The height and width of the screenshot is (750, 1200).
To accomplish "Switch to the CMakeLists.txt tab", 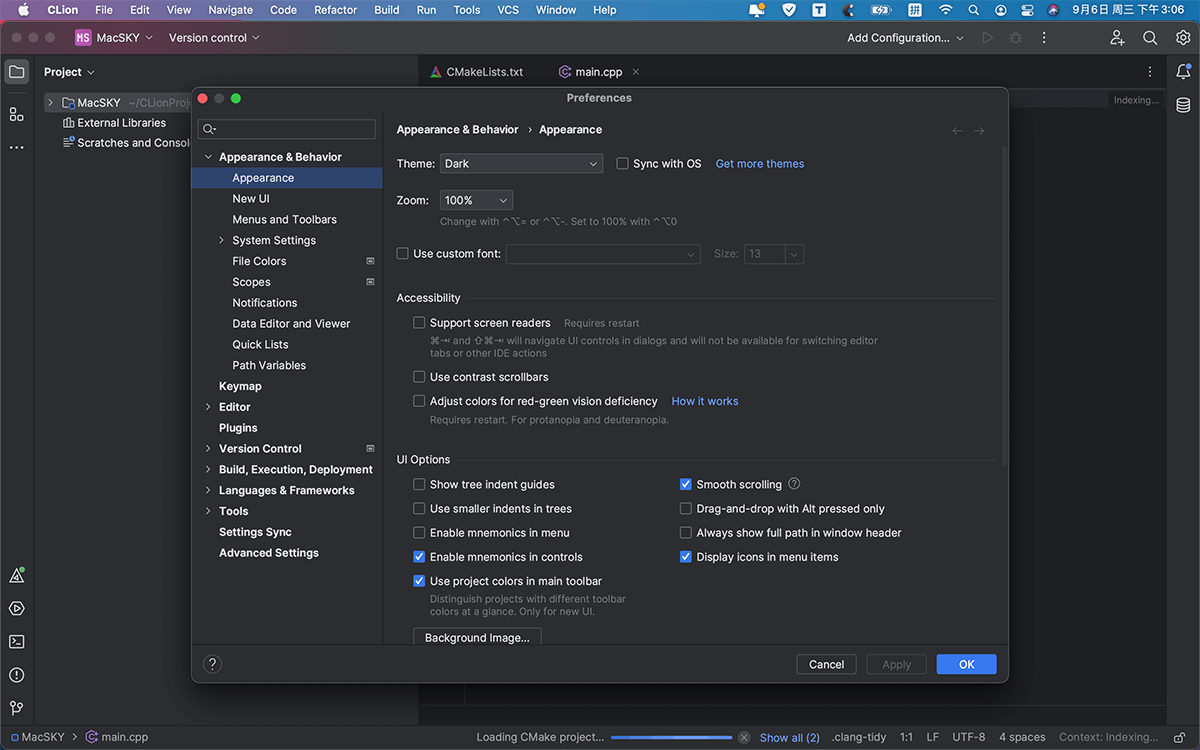I will pos(477,72).
